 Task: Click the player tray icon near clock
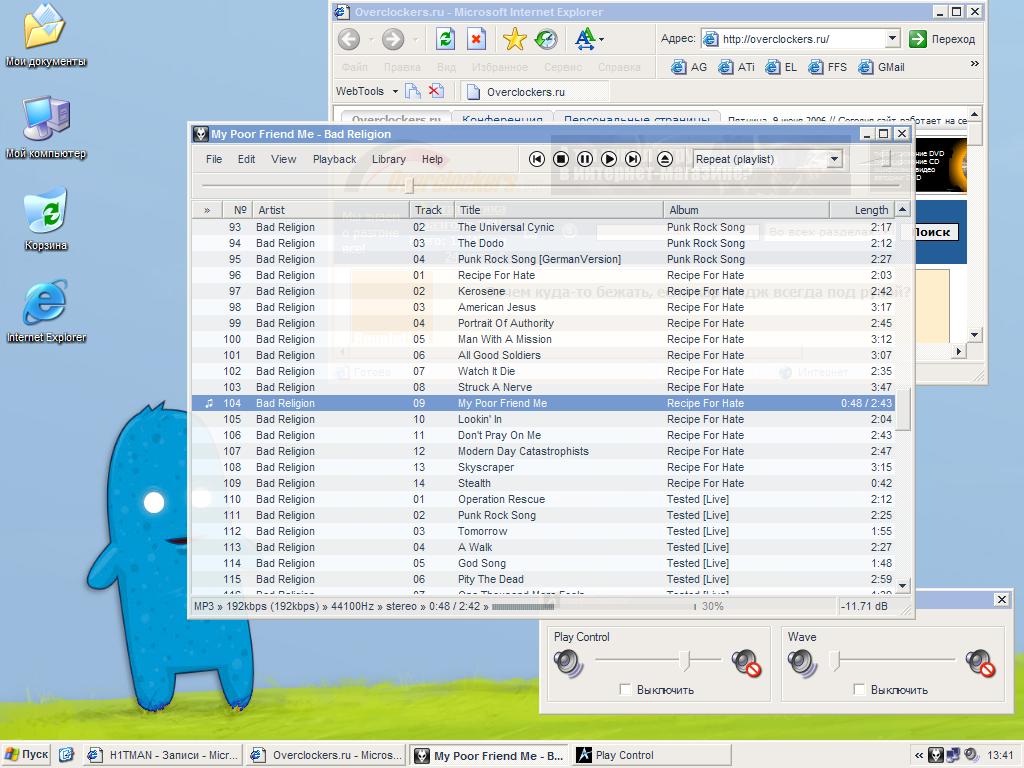point(936,755)
